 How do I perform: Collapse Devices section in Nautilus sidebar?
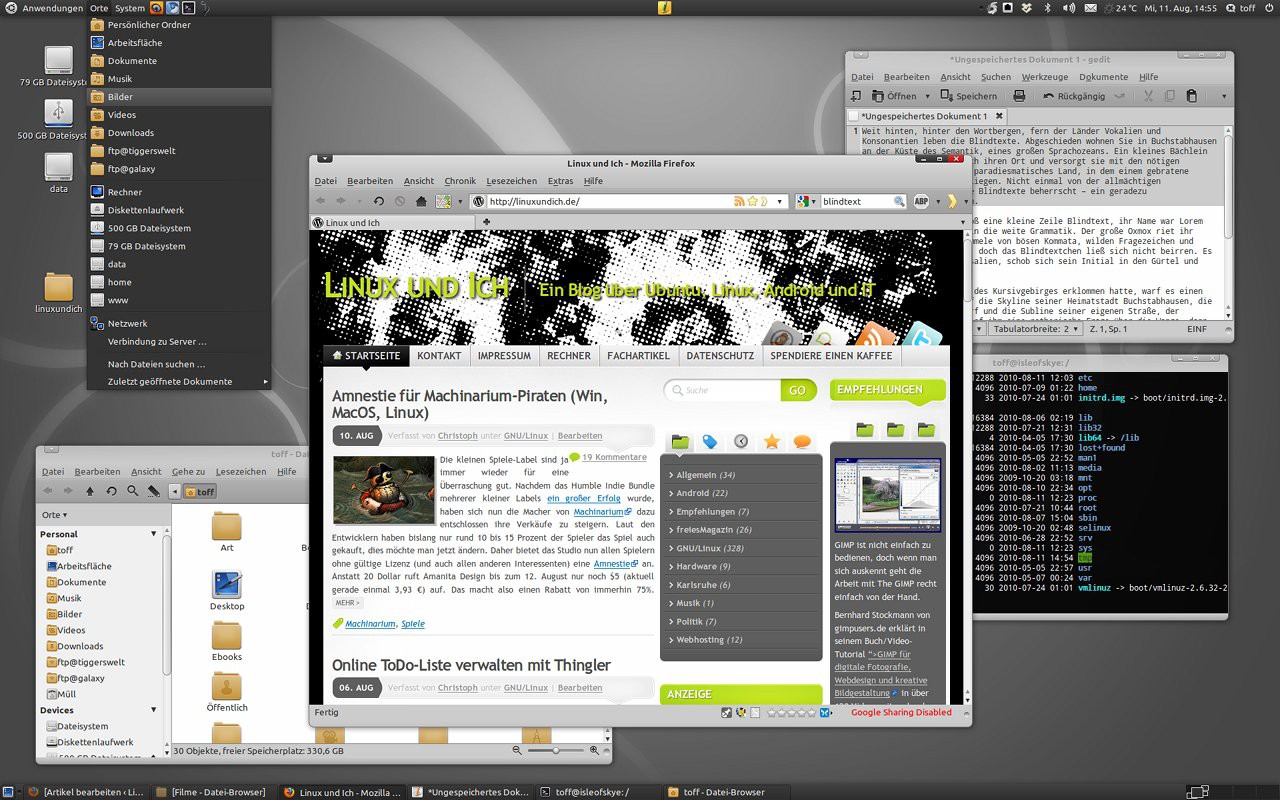point(154,710)
